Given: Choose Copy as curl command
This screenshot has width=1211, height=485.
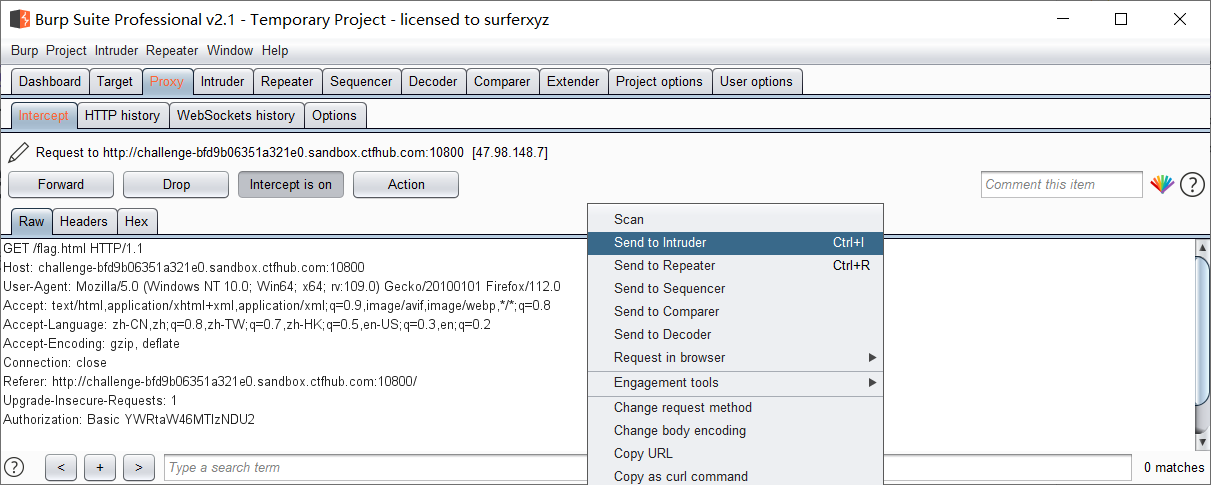Looking at the screenshot, I should [x=735, y=476].
